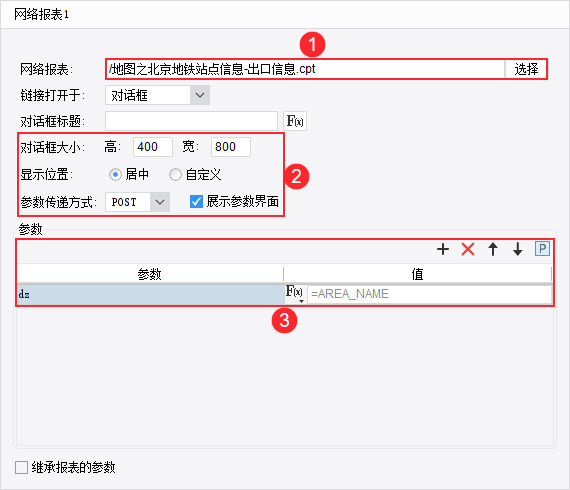The image size is (570, 490).
Task: Open the formula editor for dialog title
Action: click(295, 121)
